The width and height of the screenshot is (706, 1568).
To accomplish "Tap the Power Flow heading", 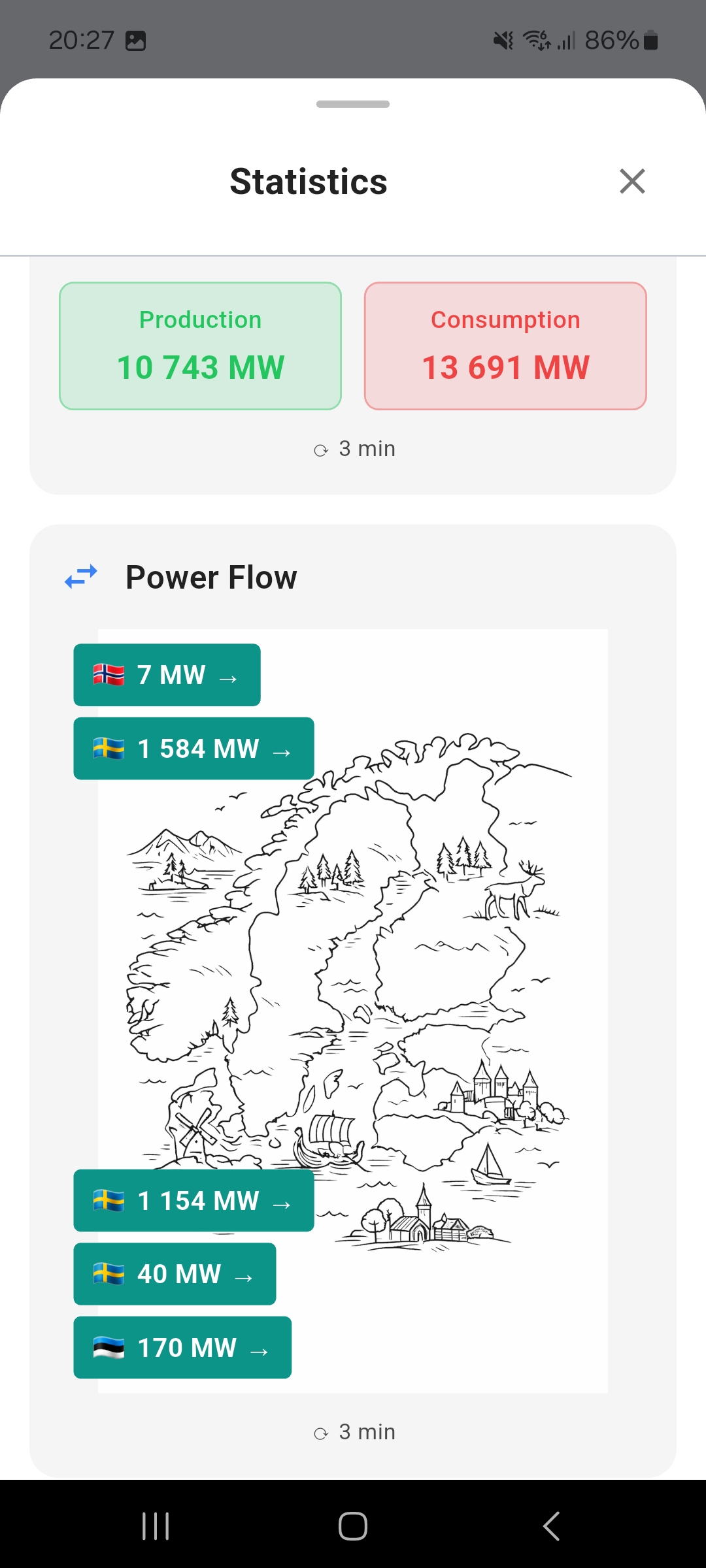I will pyautogui.click(x=211, y=578).
